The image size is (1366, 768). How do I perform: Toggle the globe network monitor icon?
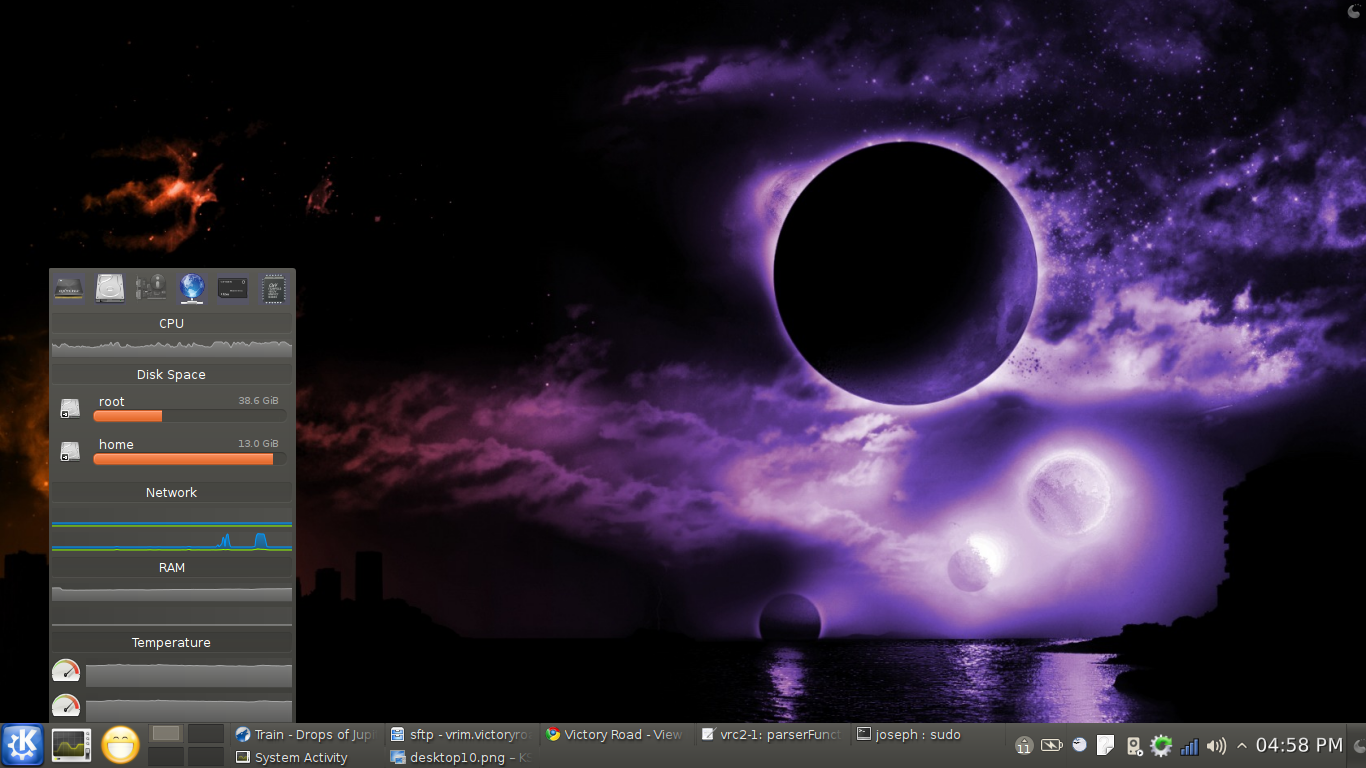(191, 289)
